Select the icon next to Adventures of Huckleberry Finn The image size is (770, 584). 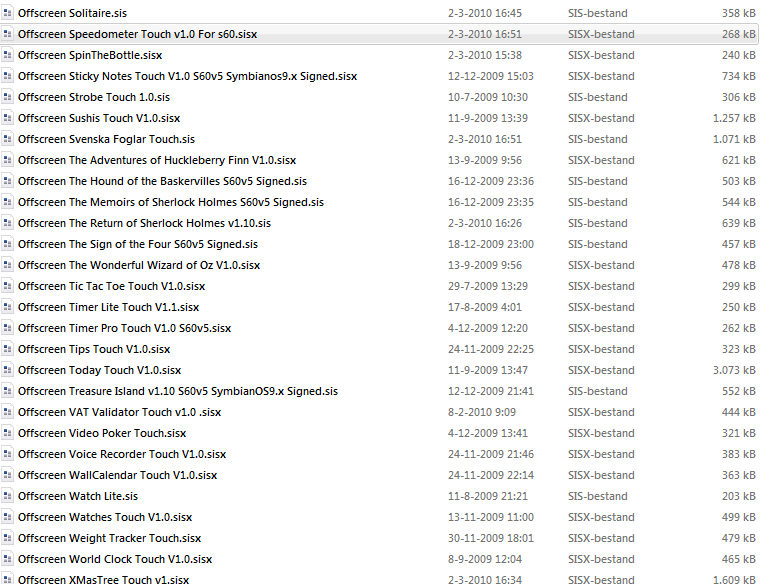pos(7,161)
